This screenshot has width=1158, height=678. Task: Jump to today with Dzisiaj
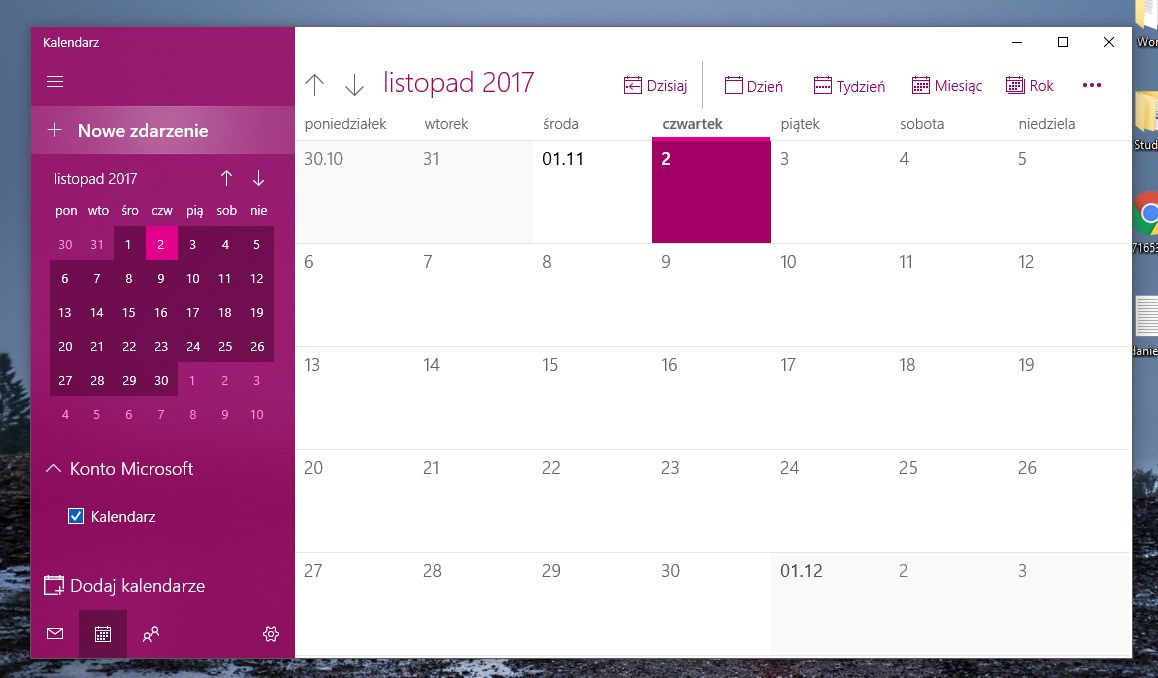655,86
